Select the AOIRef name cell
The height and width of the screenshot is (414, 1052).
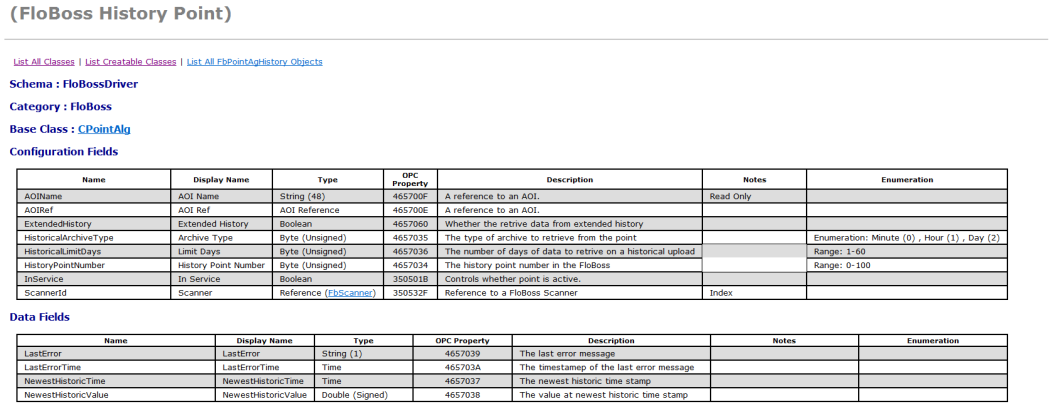[x=94, y=210]
